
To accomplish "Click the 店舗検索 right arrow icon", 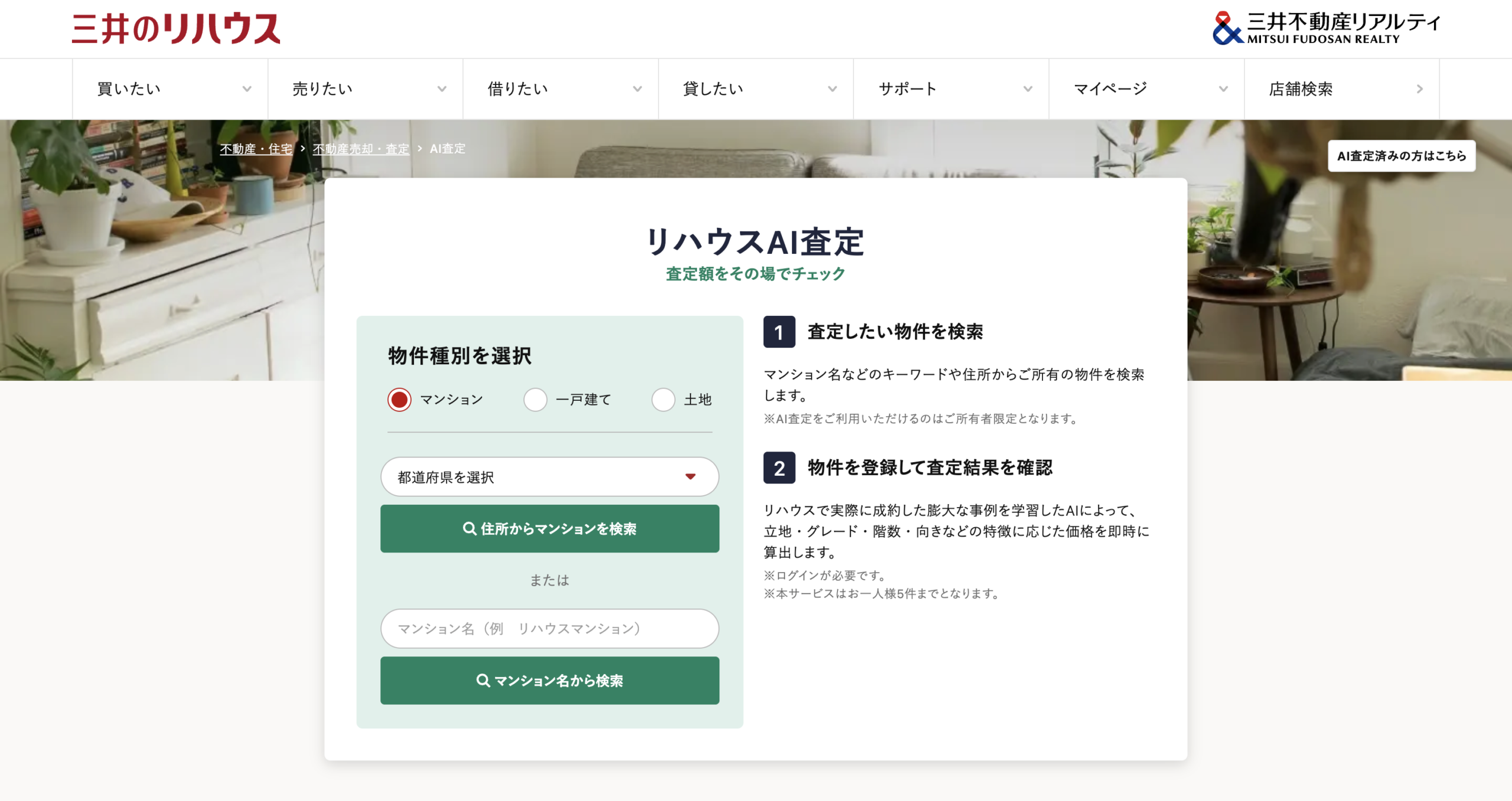I will point(1419,89).
